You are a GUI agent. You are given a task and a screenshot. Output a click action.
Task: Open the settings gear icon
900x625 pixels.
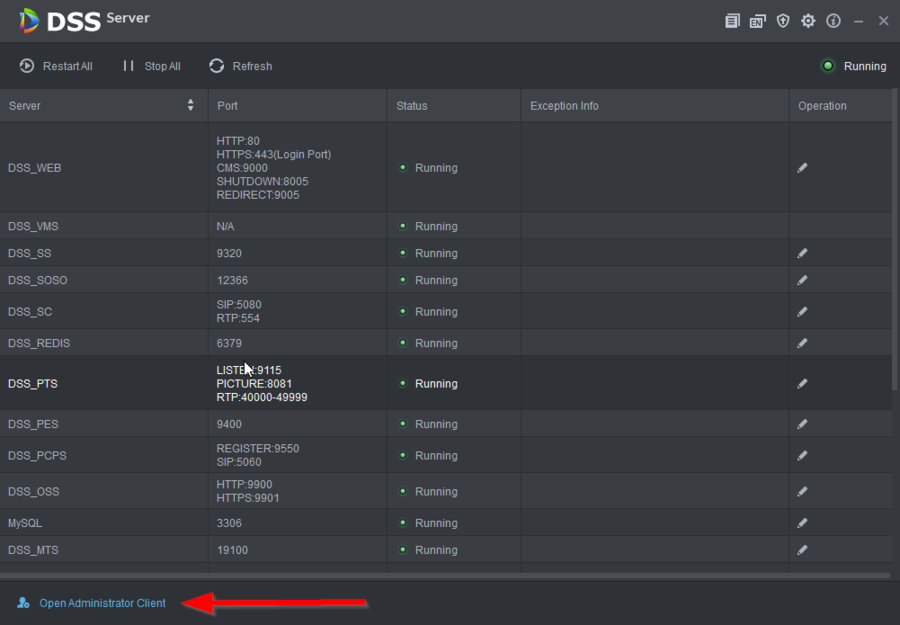(808, 20)
